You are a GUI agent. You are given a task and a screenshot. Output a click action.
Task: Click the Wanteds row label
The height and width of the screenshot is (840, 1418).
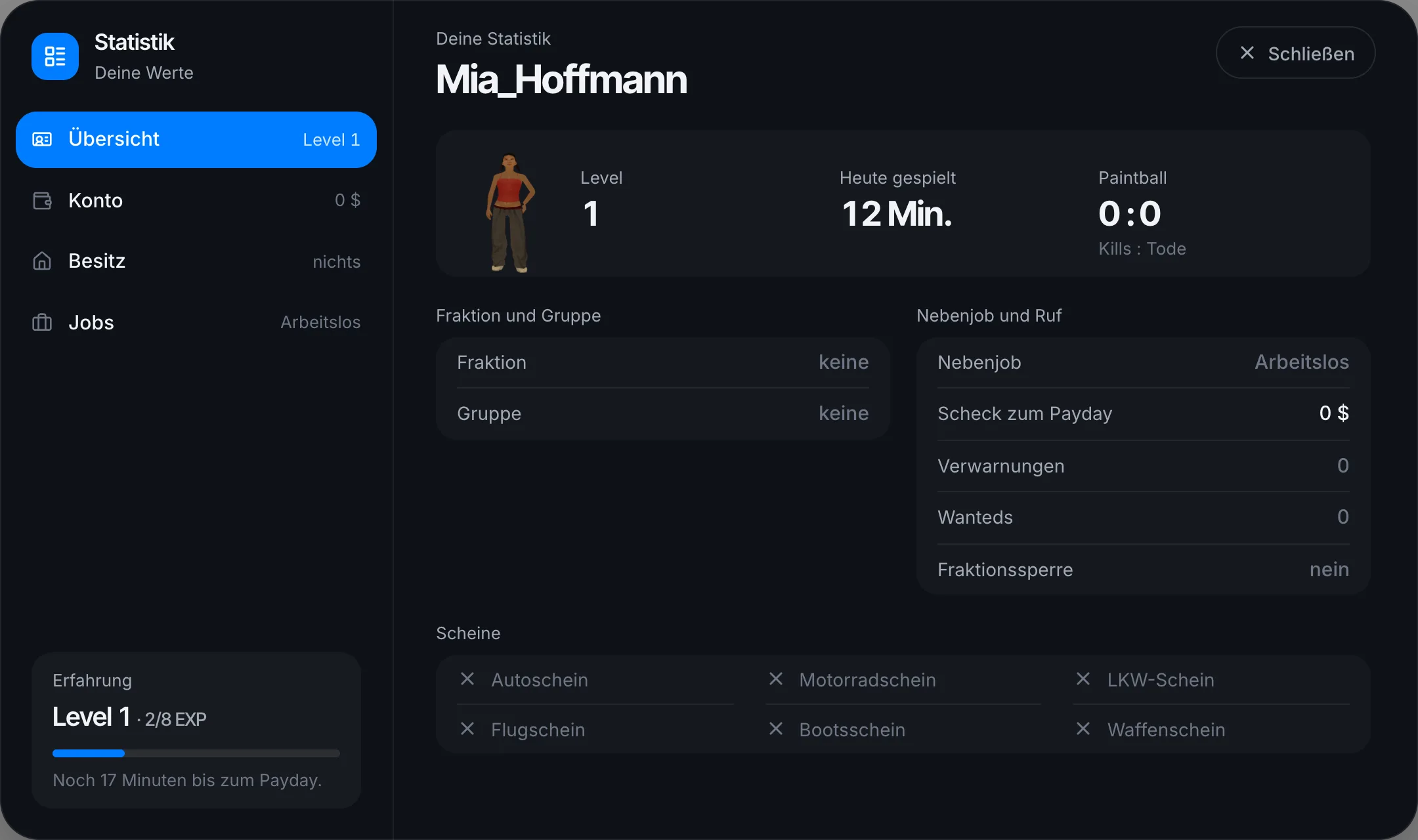(x=975, y=517)
